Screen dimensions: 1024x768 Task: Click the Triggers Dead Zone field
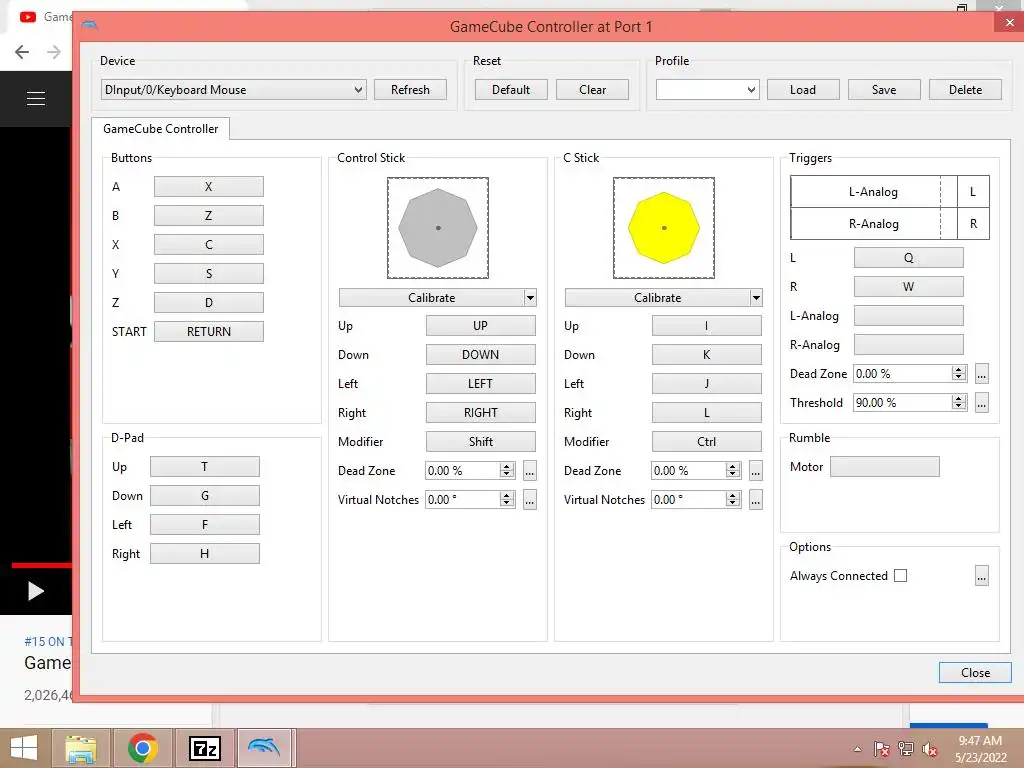(910, 374)
